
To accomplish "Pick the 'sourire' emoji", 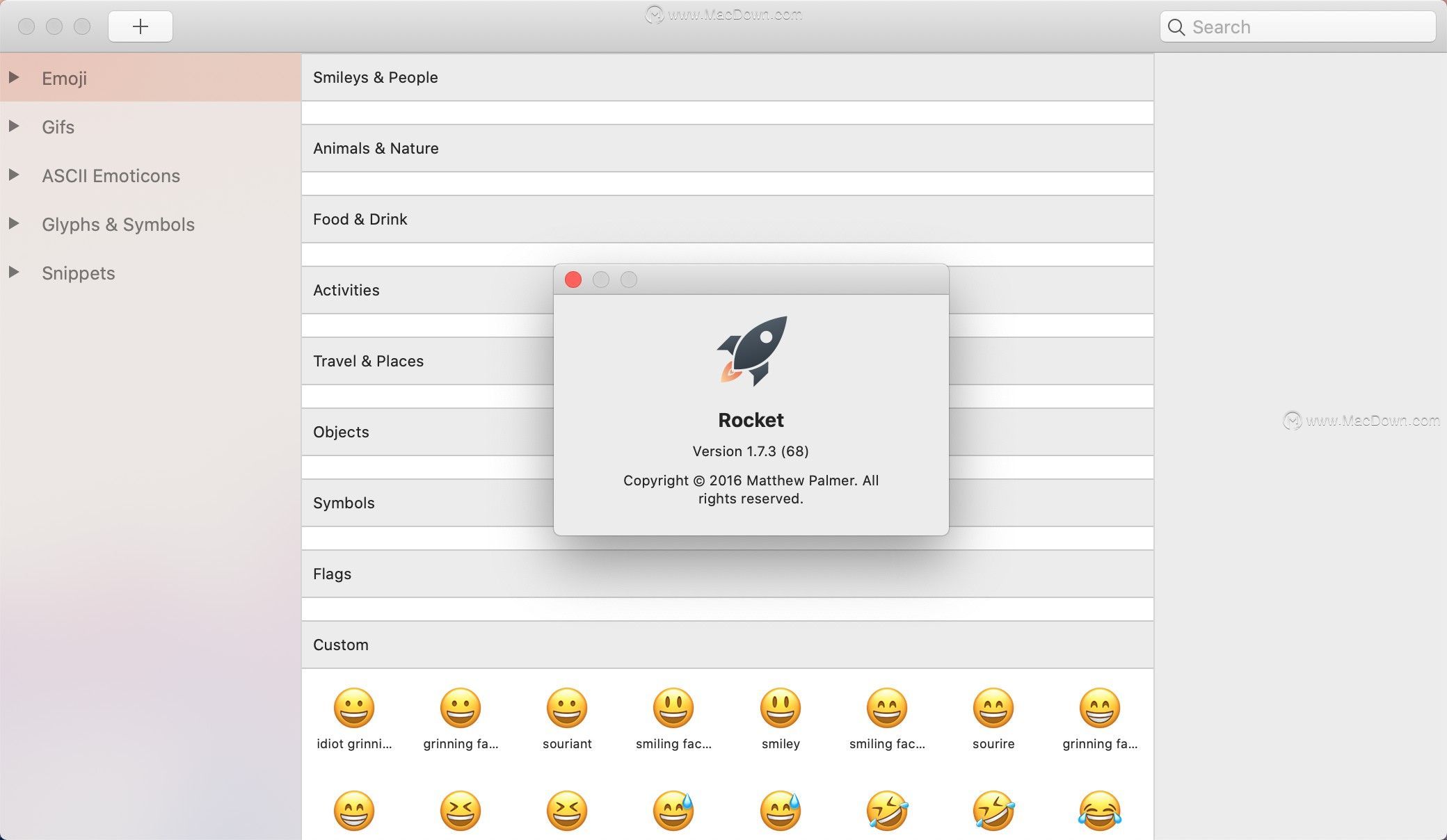I will click(993, 709).
